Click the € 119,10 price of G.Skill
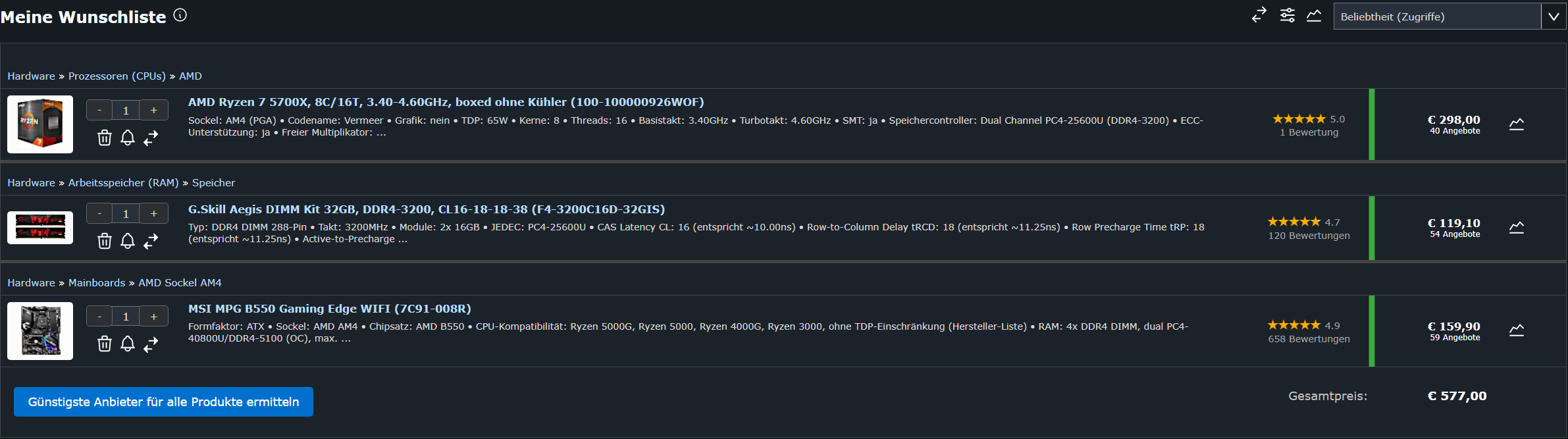Screen dimensions: 1568x439 click(1453, 223)
